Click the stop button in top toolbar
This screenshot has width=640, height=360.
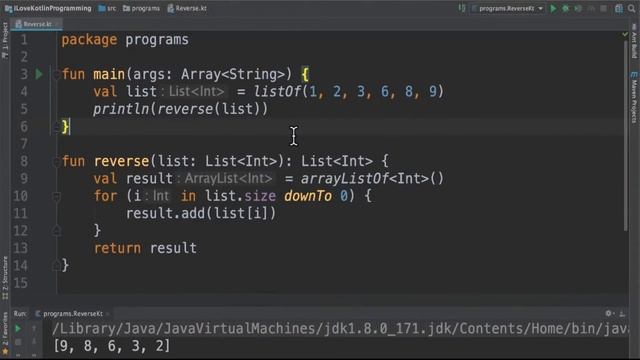(603, 8)
